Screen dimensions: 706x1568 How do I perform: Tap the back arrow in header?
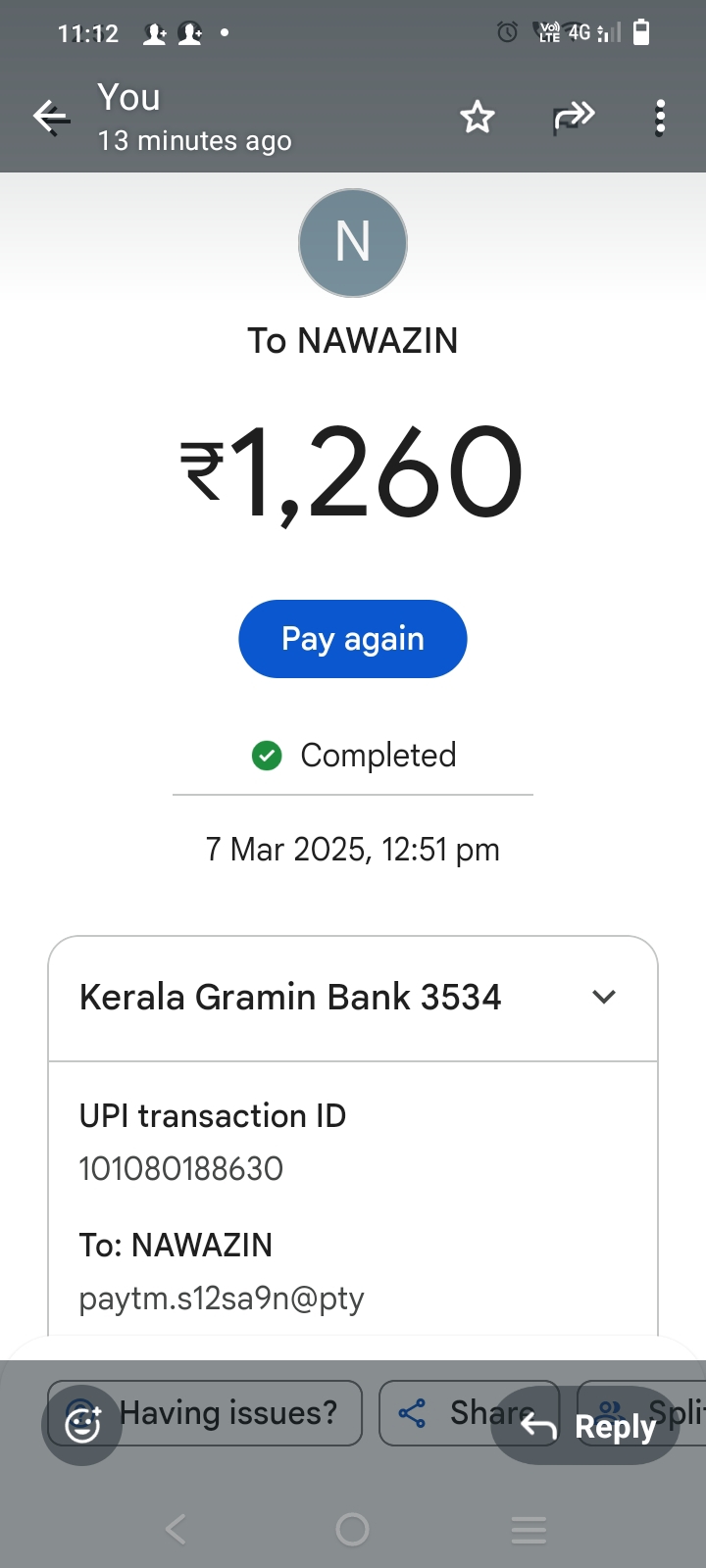(51, 118)
